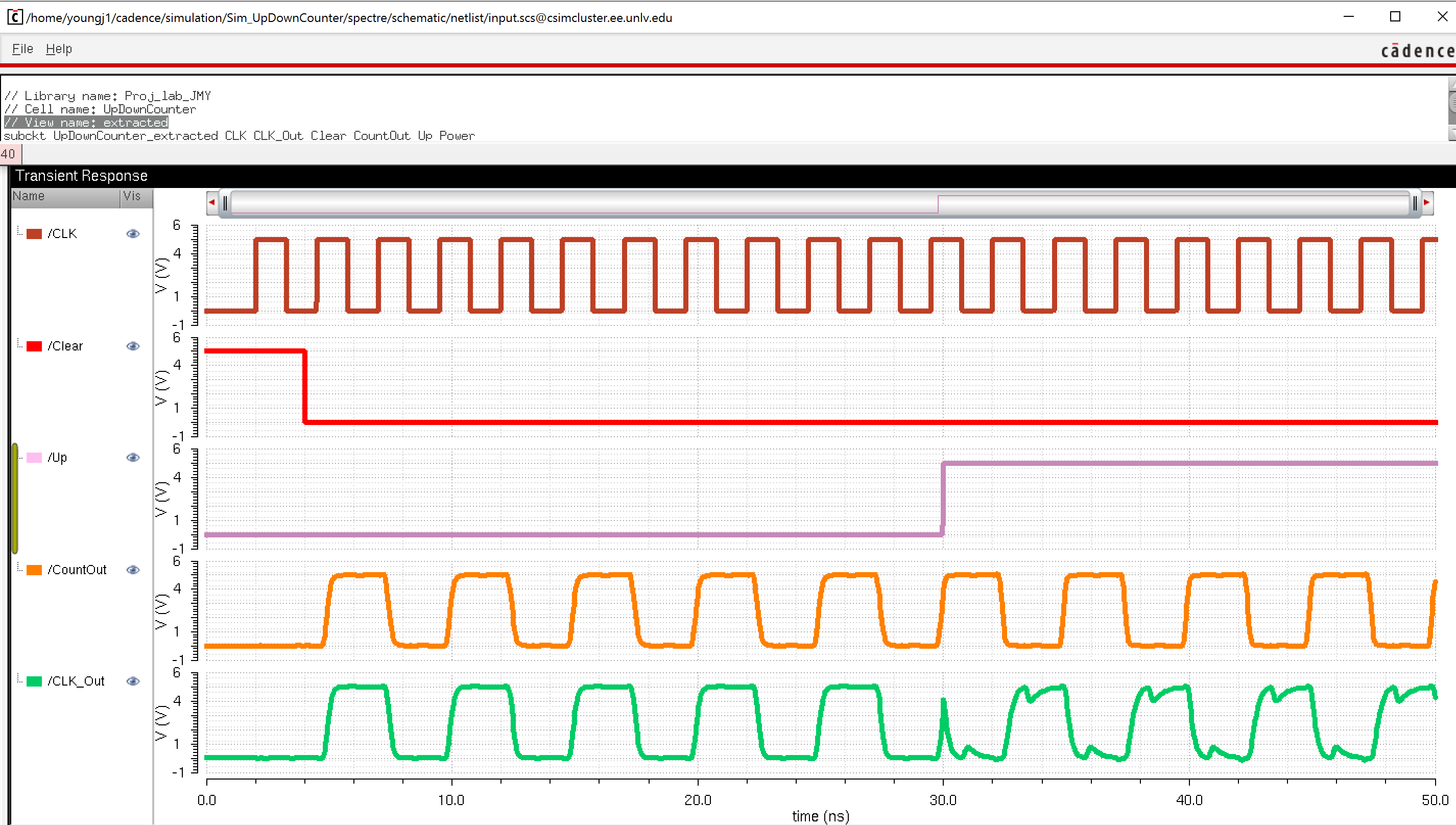Hide the /CountOut waveform via eye icon
Image resolution: width=1456 pixels, height=825 pixels.
pyautogui.click(x=133, y=570)
